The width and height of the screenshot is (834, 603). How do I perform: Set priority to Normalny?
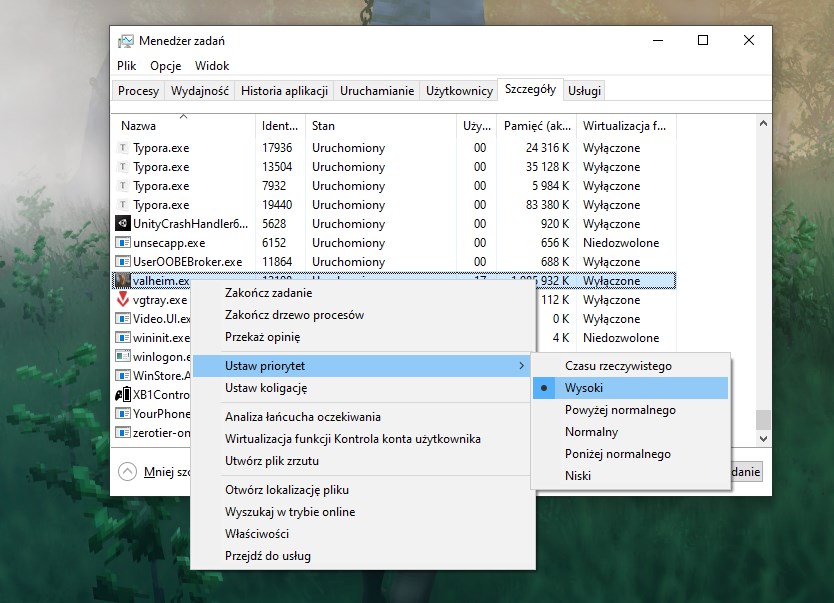pos(631,432)
